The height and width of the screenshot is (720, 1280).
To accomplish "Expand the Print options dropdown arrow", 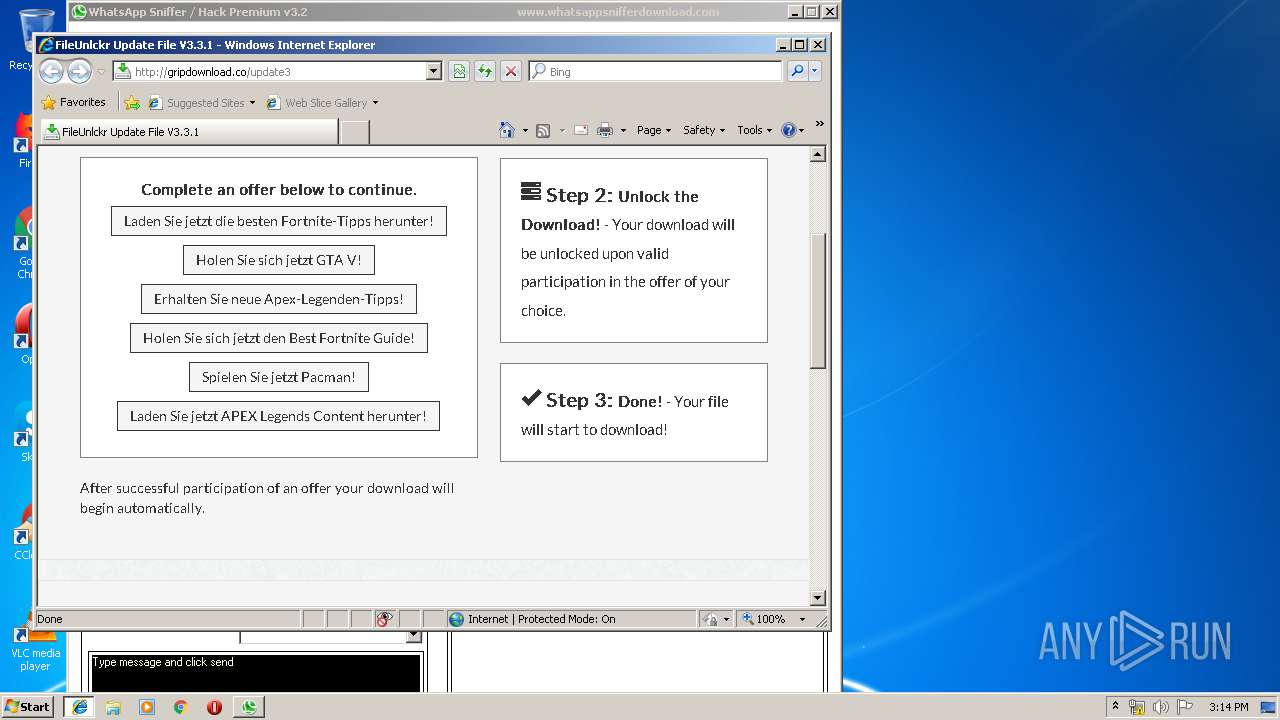I will (623, 130).
